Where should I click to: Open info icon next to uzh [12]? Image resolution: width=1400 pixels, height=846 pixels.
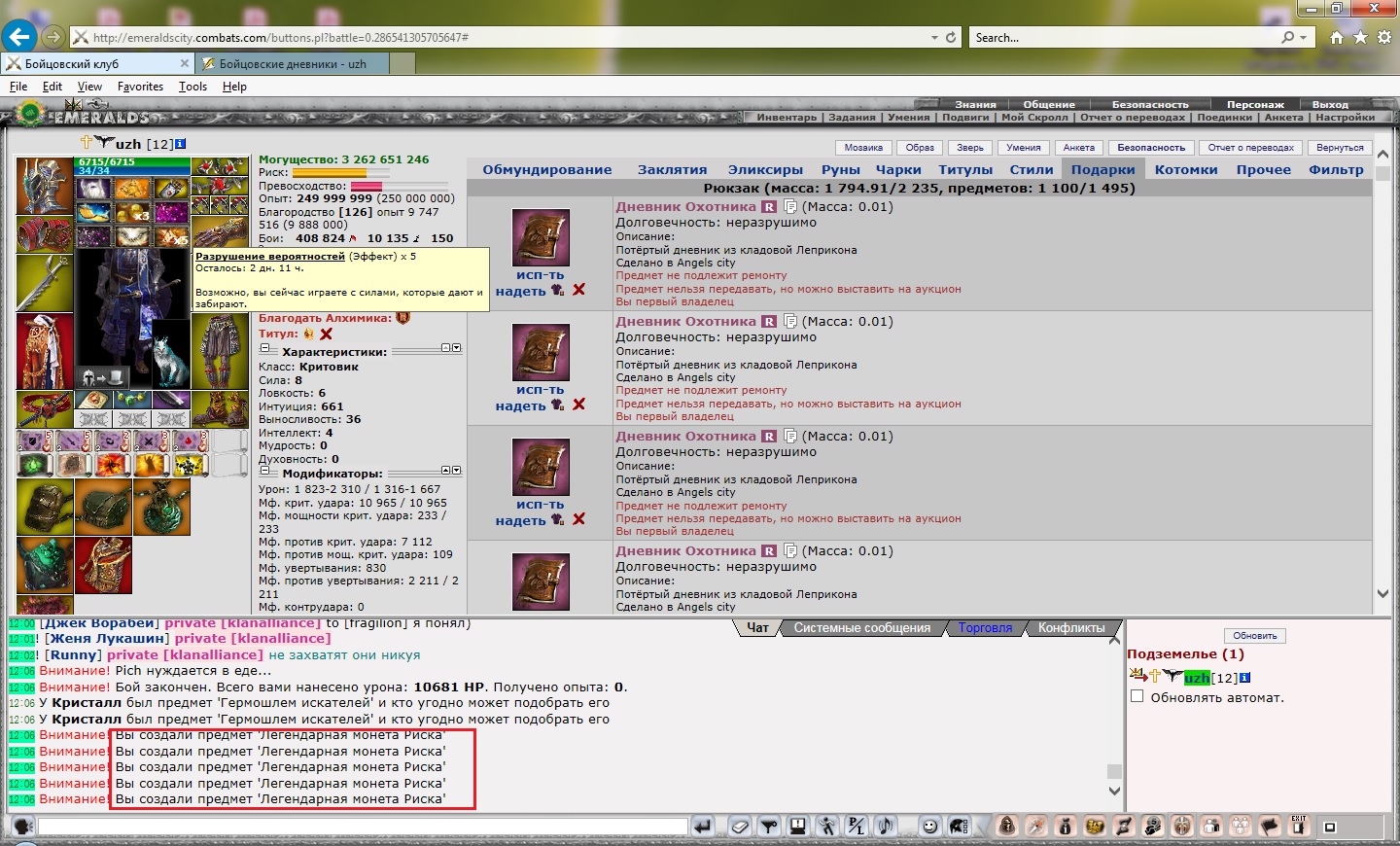(x=180, y=144)
